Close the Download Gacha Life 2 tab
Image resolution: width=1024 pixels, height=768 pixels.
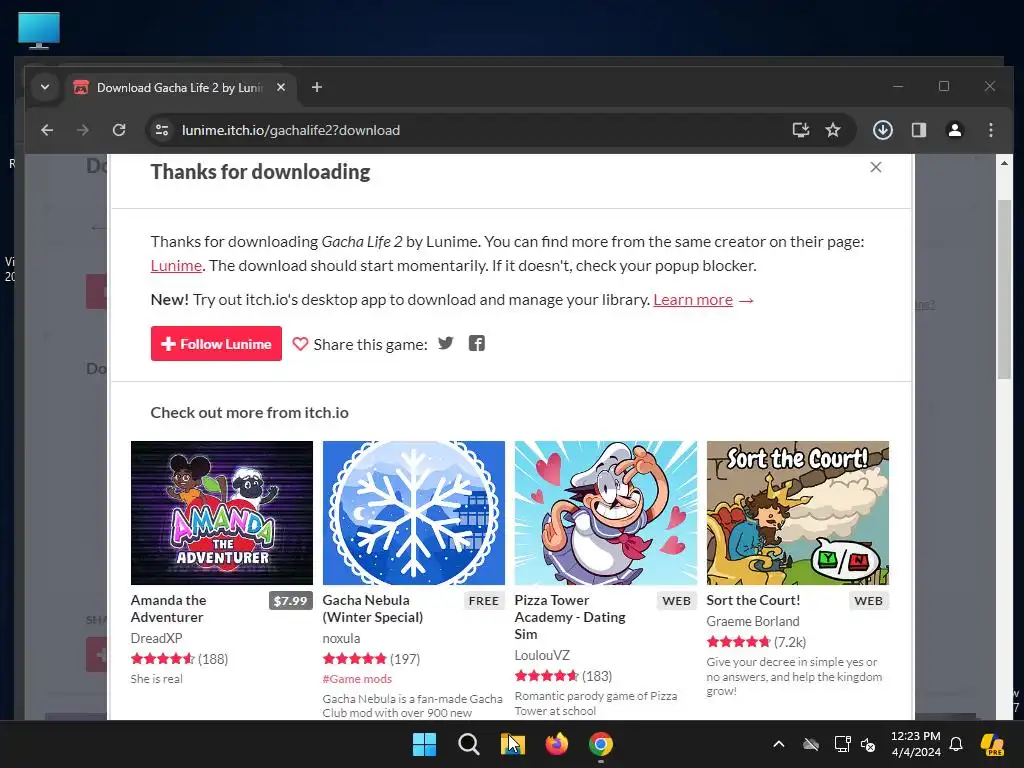click(281, 87)
